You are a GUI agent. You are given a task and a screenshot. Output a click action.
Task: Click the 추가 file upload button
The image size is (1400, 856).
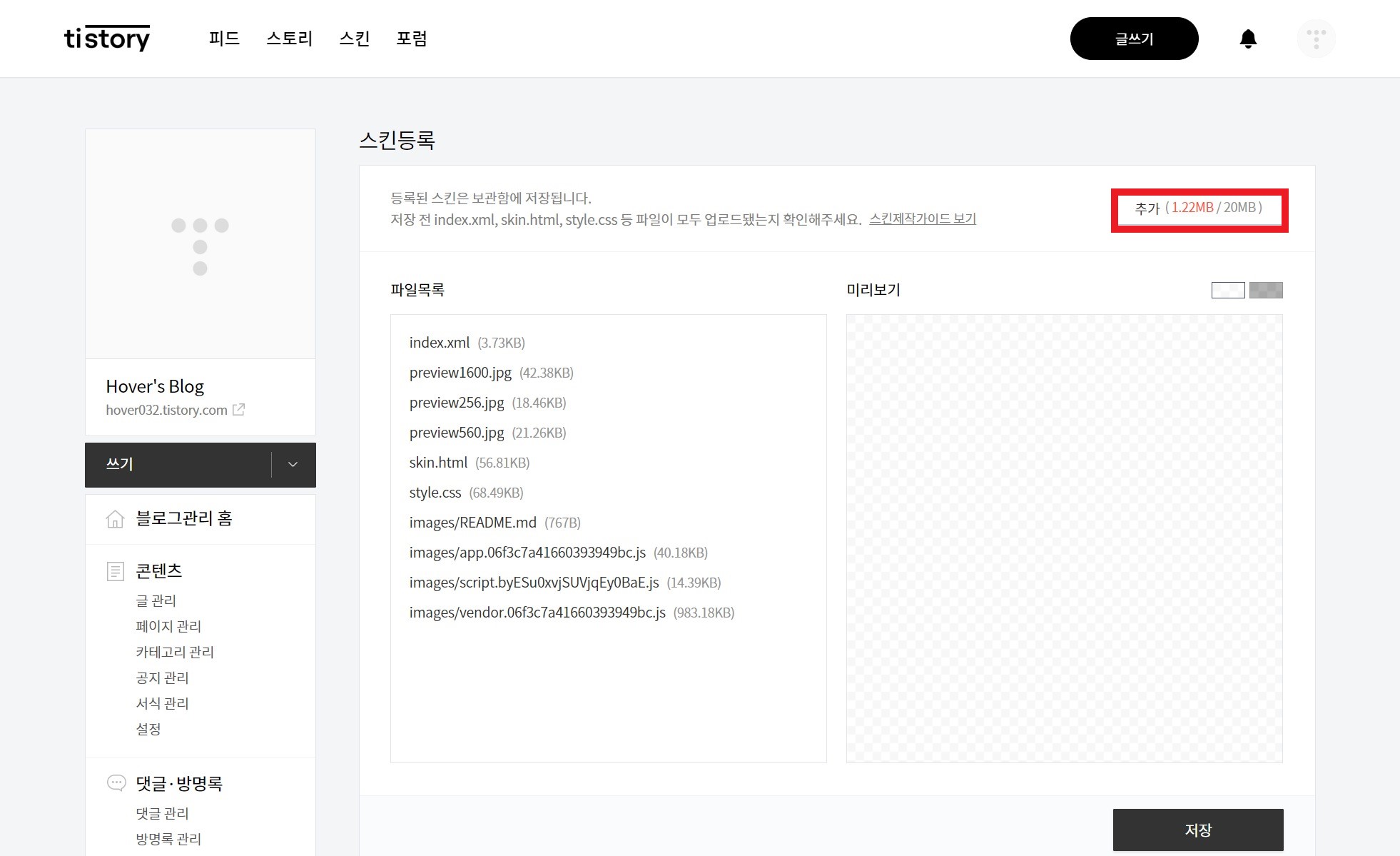1199,208
